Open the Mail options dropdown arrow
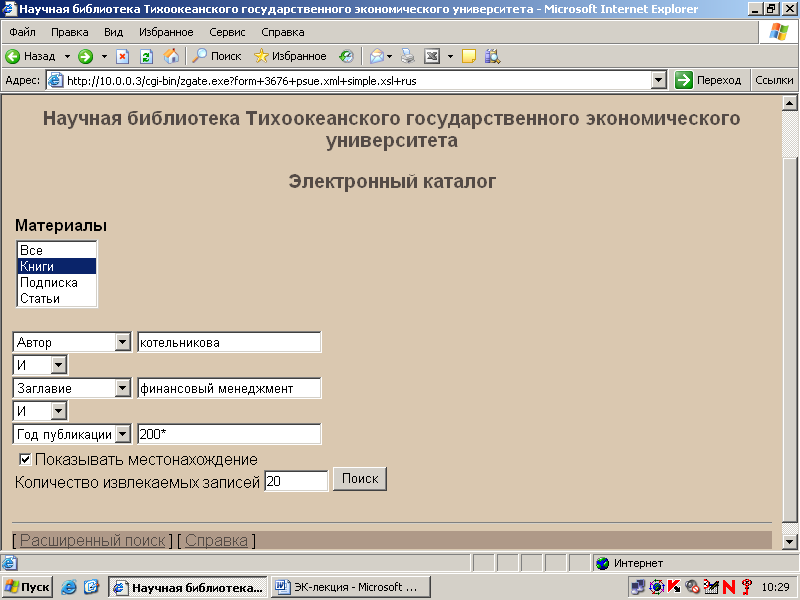This screenshot has height=600, width=800. coord(389,56)
